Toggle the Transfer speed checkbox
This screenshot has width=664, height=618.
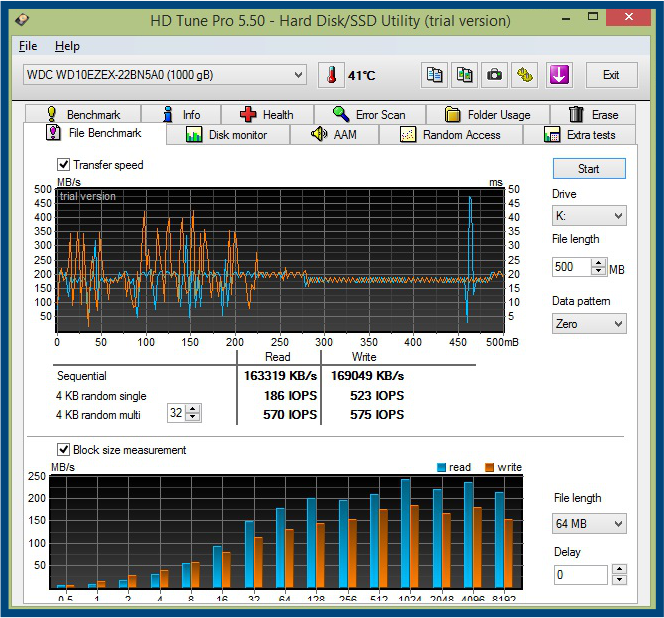(64, 164)
